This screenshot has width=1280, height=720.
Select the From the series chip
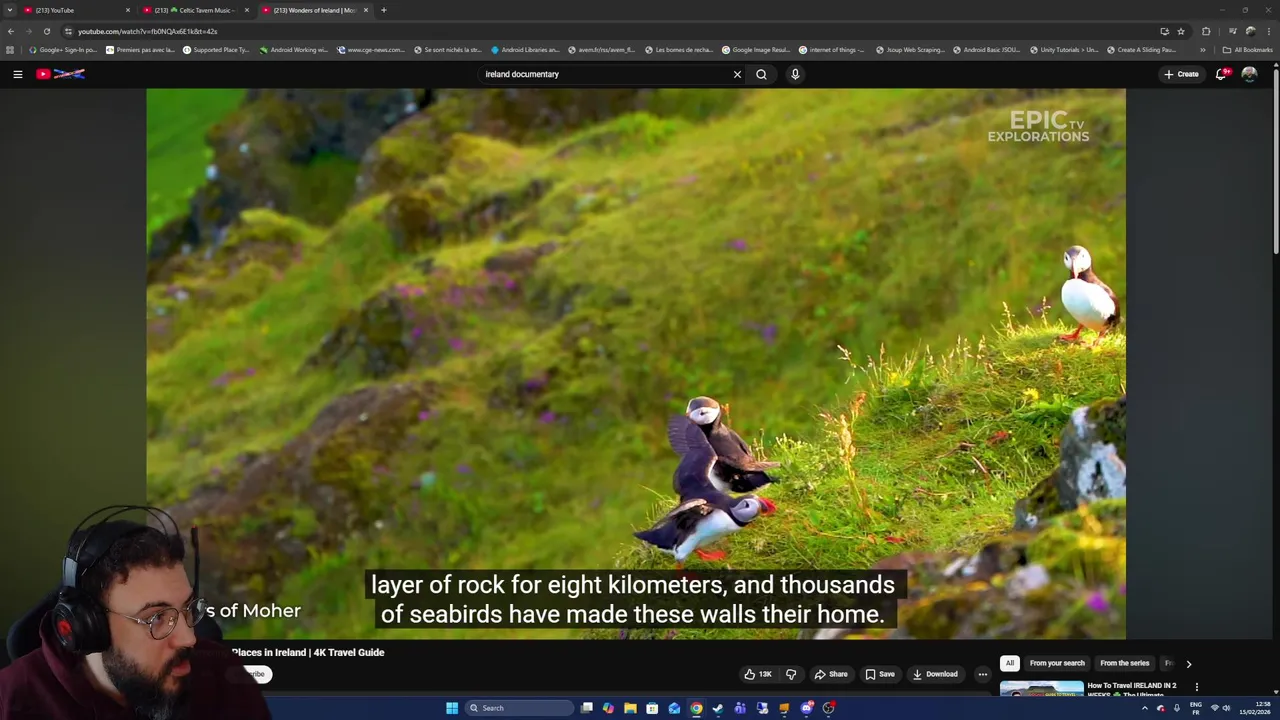click(1125, 663)
